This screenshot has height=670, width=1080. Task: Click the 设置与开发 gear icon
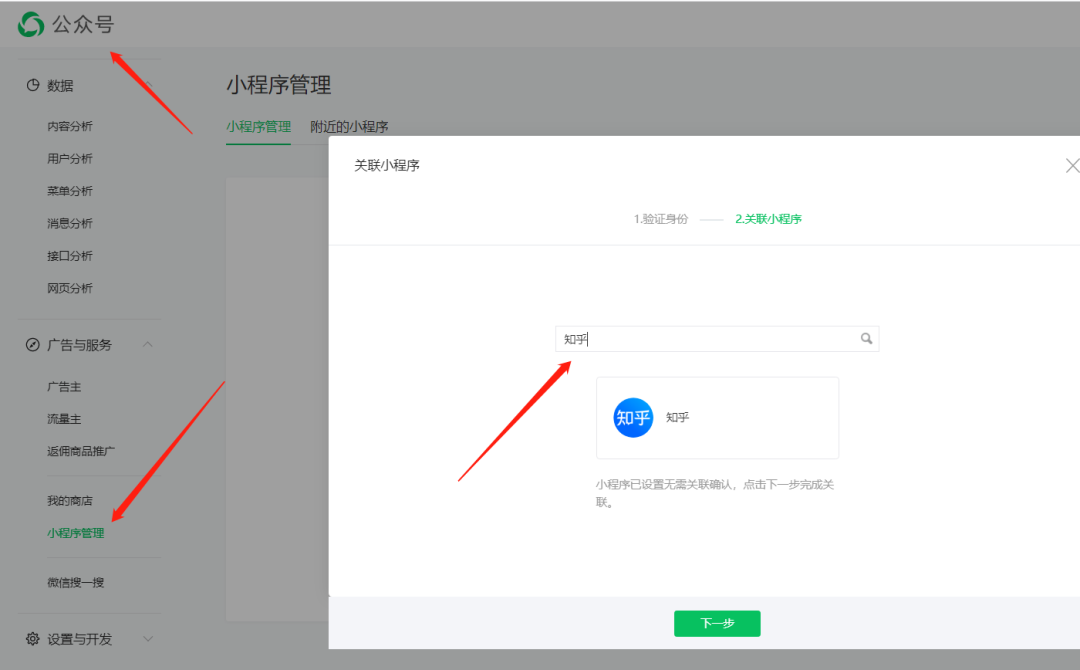pos(32,639)
